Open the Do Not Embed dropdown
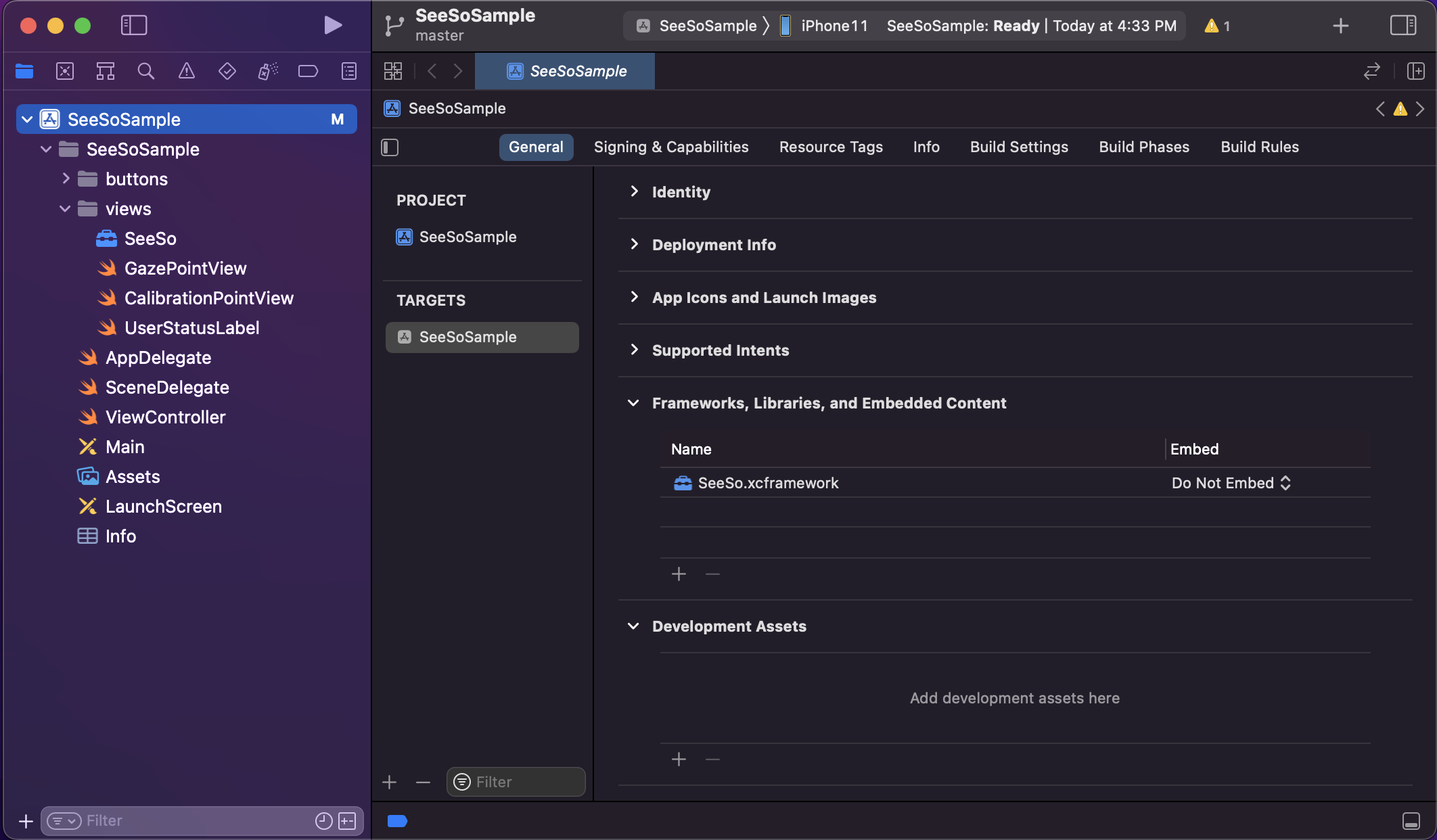Screen dimensions: 1437x840 click(x=1231, y=483)
